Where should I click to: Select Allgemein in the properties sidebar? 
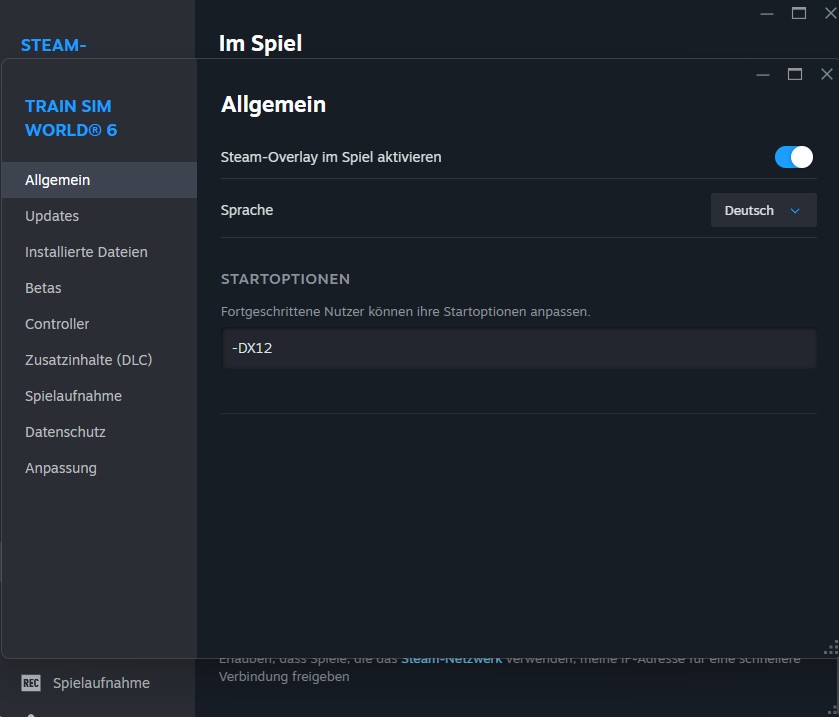58,180
